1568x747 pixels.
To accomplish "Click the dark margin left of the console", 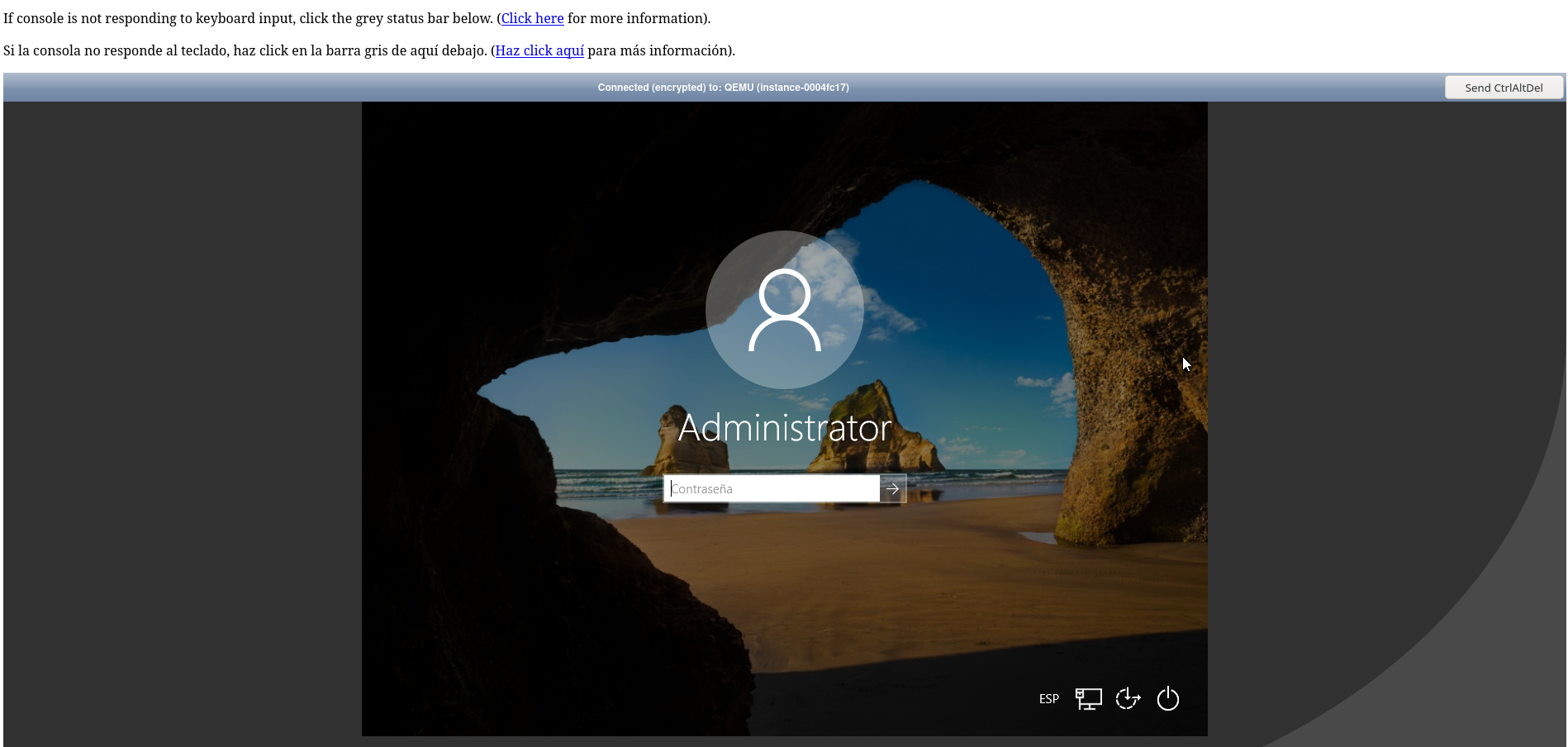I will (182, 413).
